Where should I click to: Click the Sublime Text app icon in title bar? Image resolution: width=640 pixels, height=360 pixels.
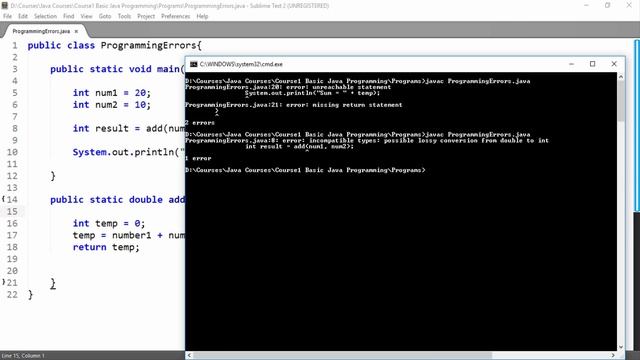[5, 6]
